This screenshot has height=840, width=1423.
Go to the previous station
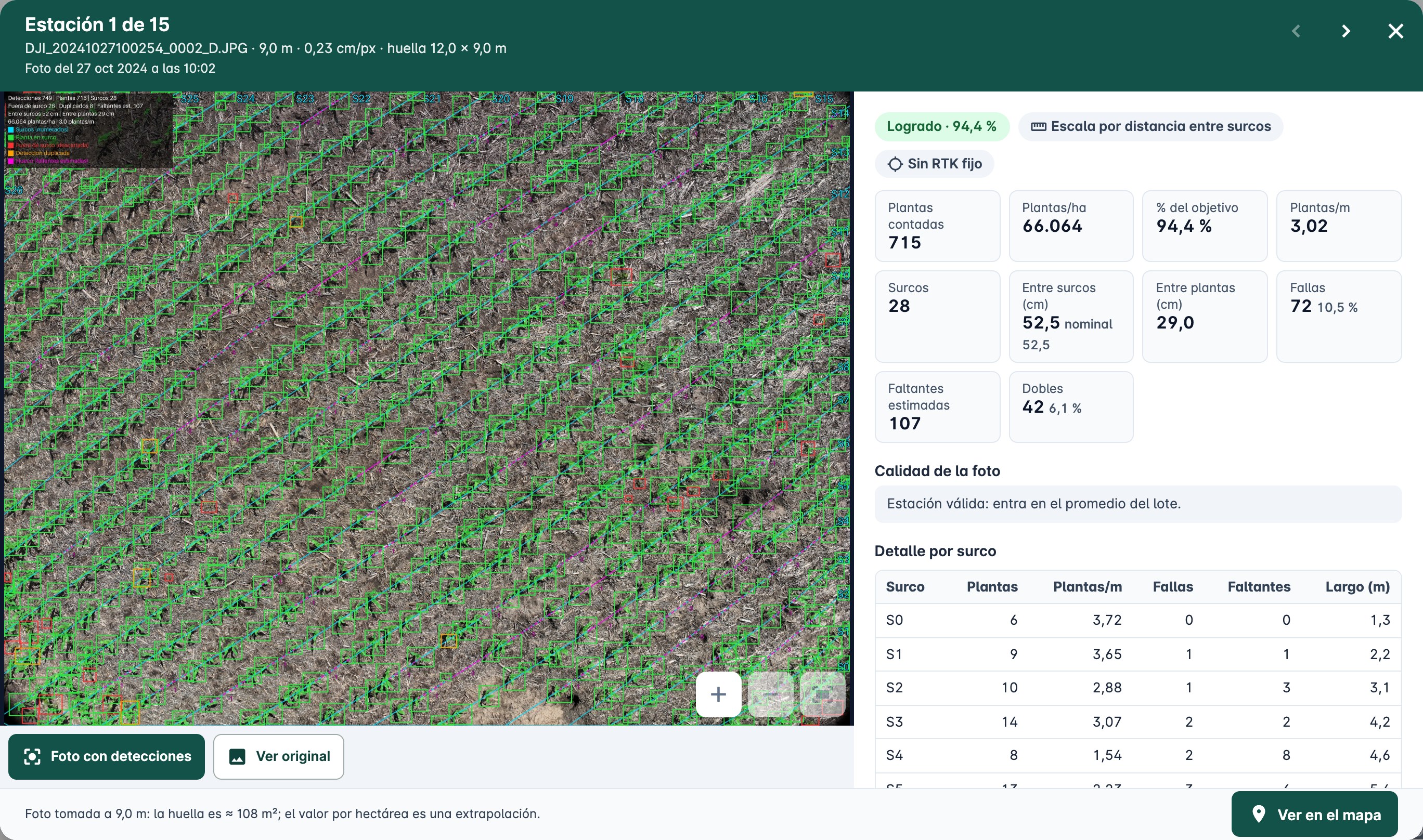click(1296, 31)
